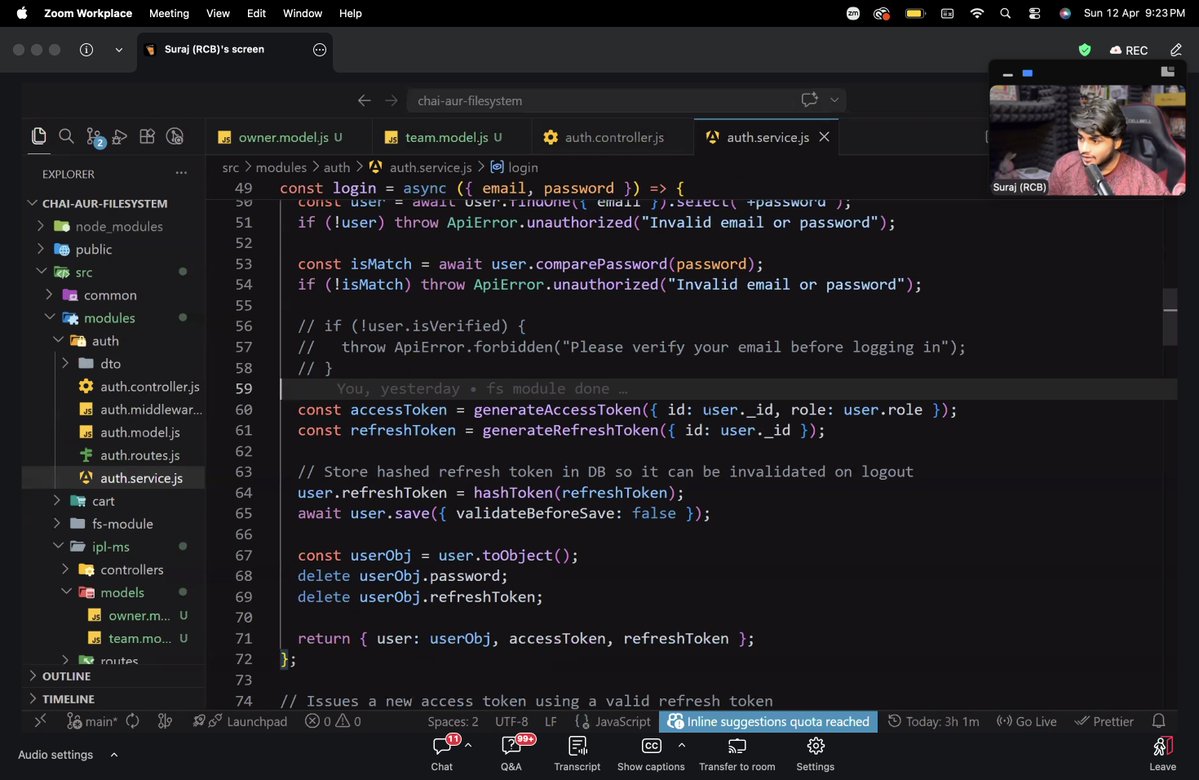
Task: Click the Prettier status item
Action: click(1103, 721)
